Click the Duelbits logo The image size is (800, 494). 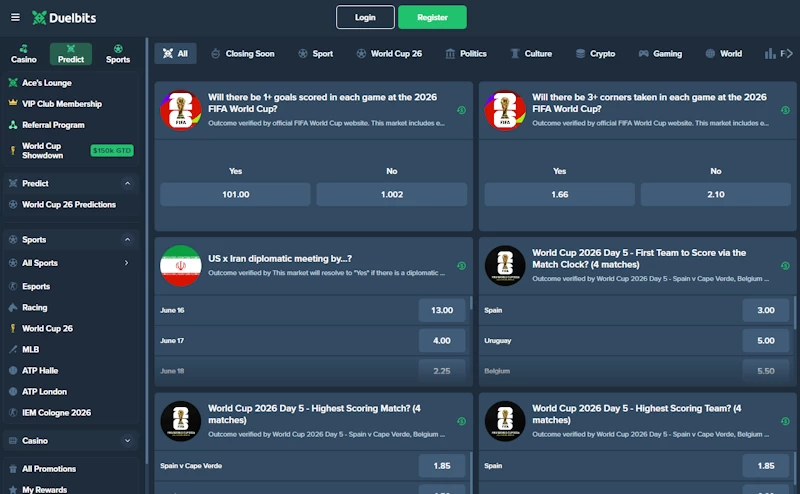click(x=64, y=18)
